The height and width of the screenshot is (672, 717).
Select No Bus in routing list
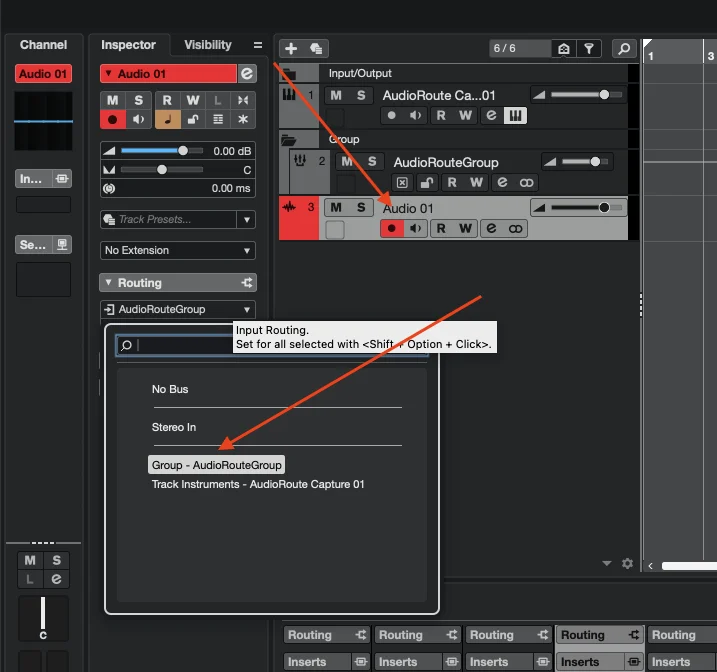pyautogui.click(x=170, y=389)
